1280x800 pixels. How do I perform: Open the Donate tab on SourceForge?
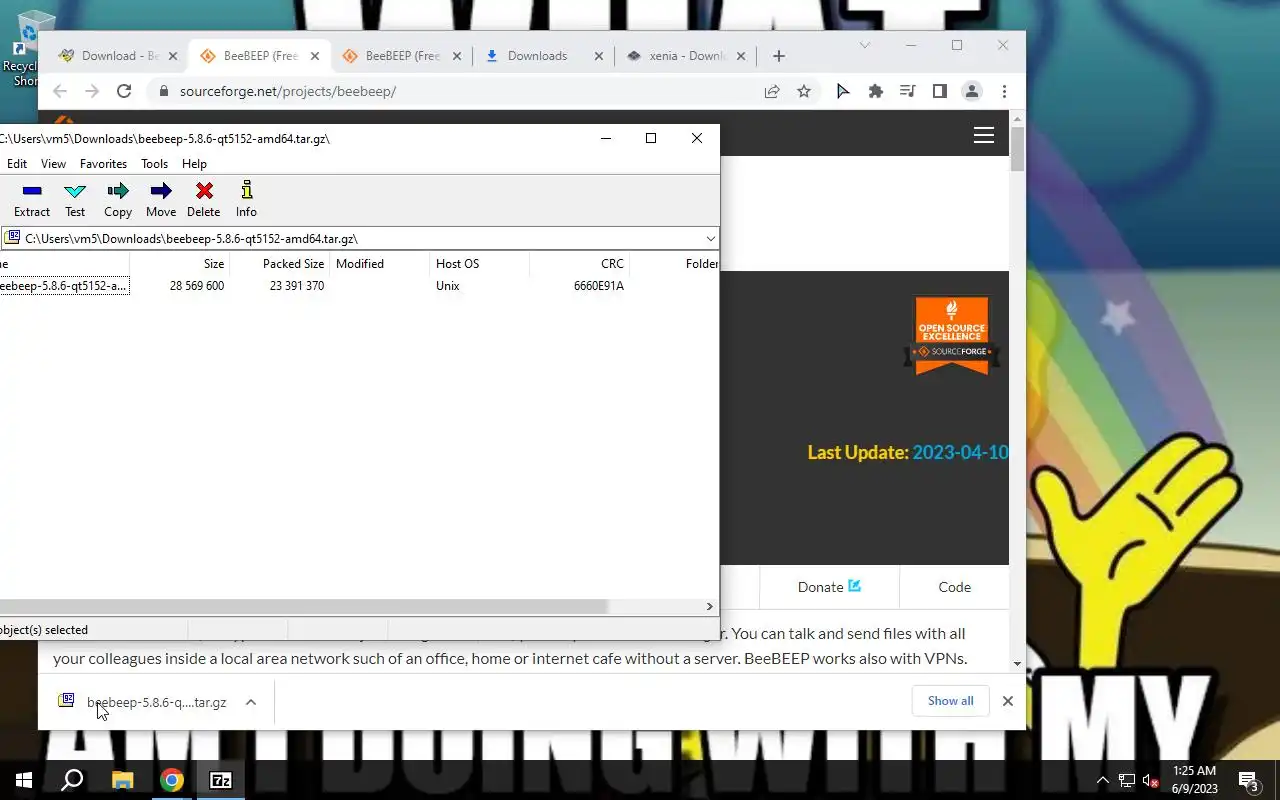829,587
